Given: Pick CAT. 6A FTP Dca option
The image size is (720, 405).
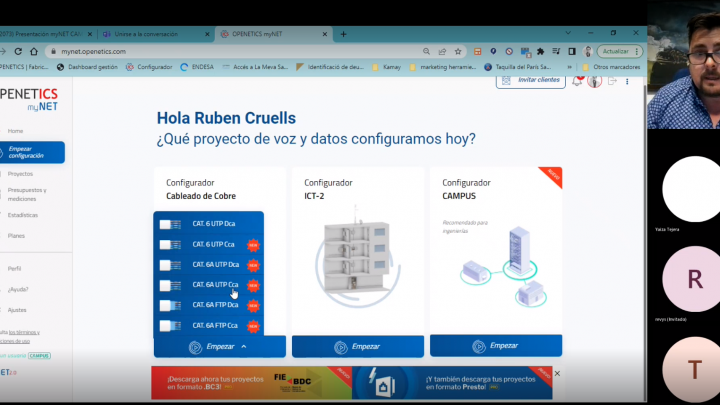Looking at the screenshot, I should point(215,305).
